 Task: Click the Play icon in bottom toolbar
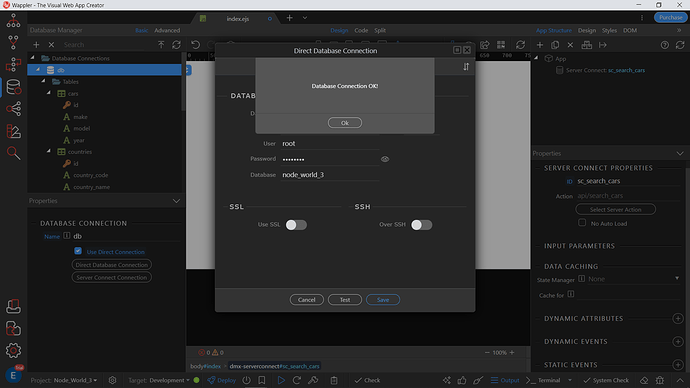(x=281, y=380)
